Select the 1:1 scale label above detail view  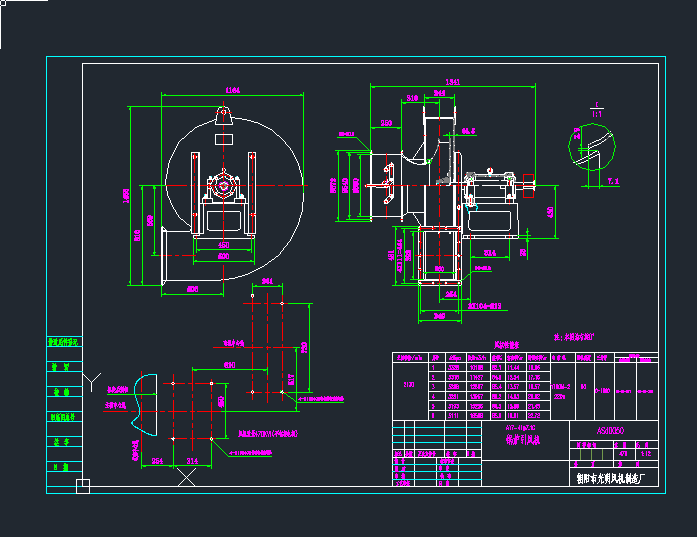click(x=596, y=110)
